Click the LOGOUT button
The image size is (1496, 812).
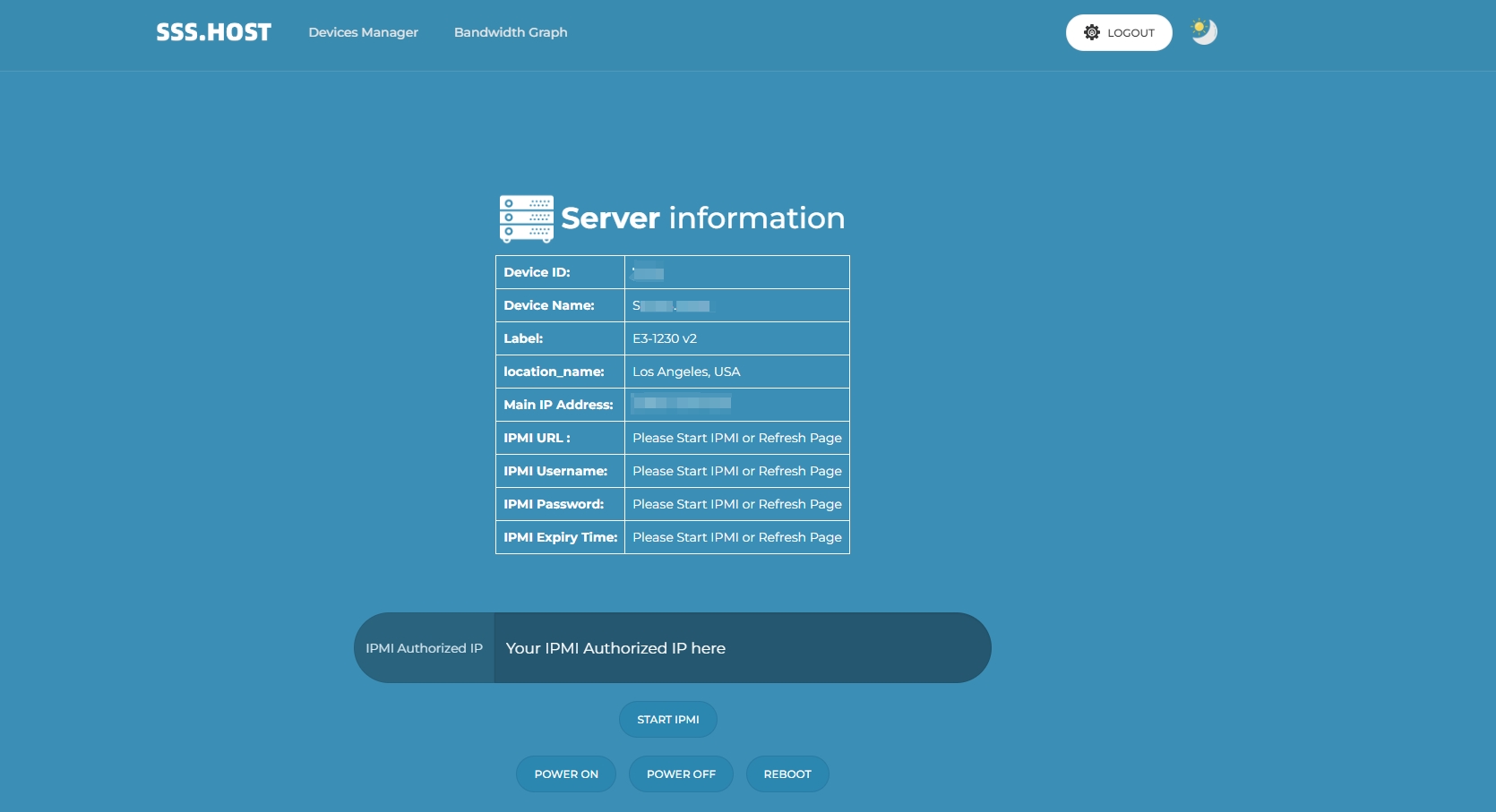click(x=1119, y=32)
